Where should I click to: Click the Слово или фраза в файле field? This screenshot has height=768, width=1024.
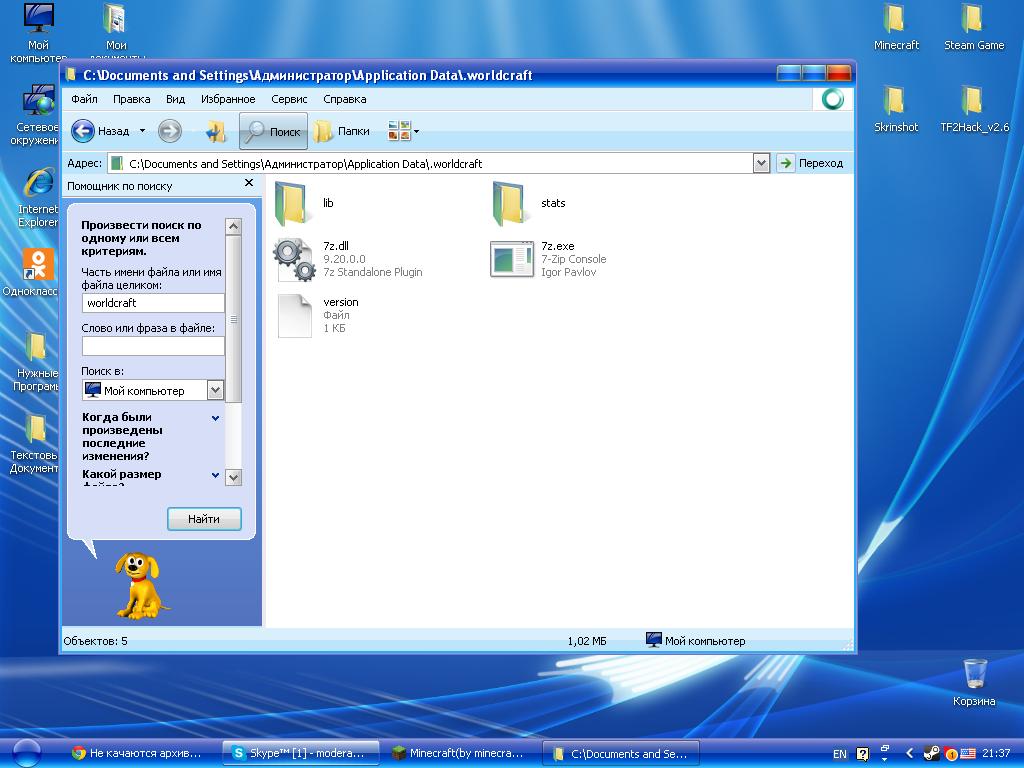tap(153, 346)
